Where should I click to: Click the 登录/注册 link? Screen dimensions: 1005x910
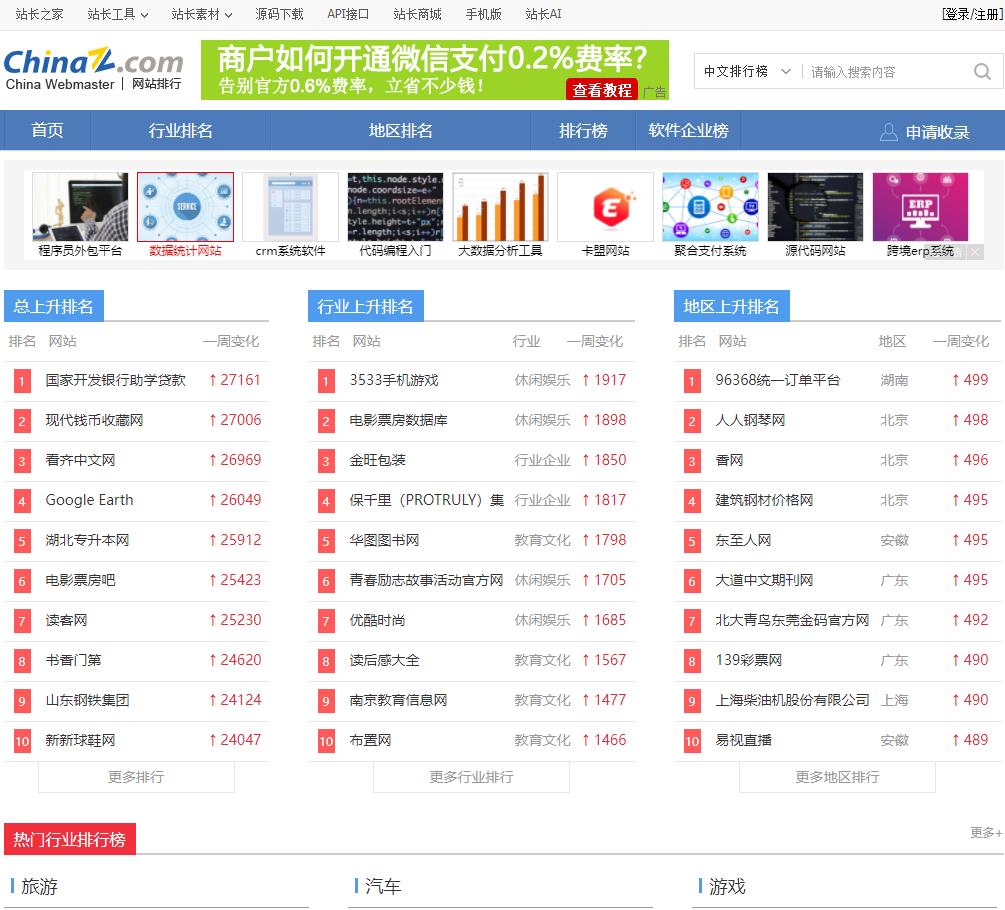972,14
